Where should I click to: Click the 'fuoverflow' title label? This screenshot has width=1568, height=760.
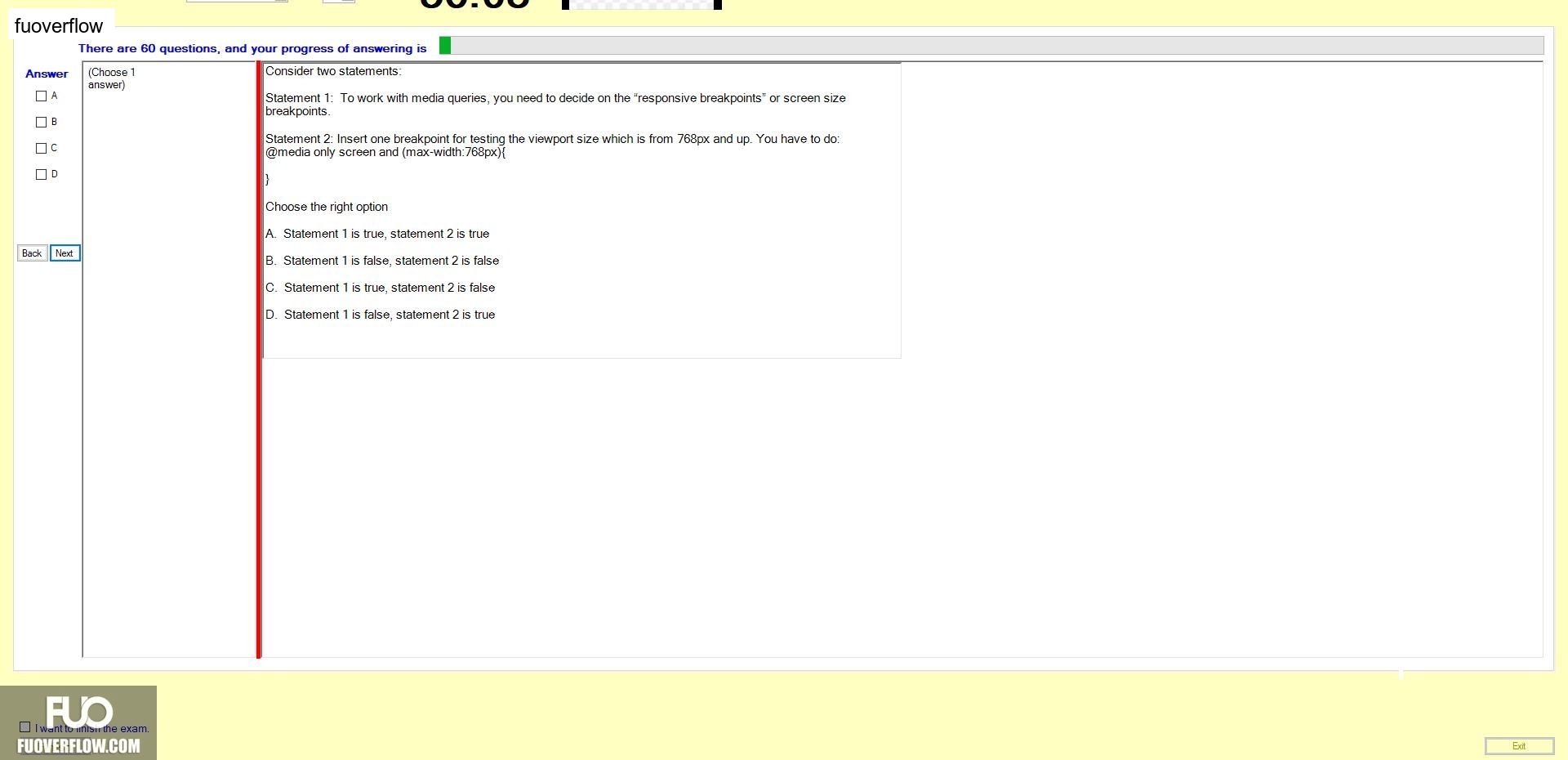[59, 26]
